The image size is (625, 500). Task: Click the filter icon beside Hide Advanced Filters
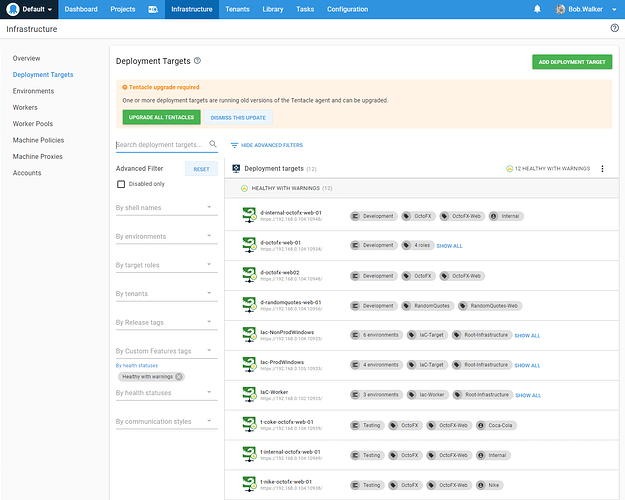pos(234,145)
